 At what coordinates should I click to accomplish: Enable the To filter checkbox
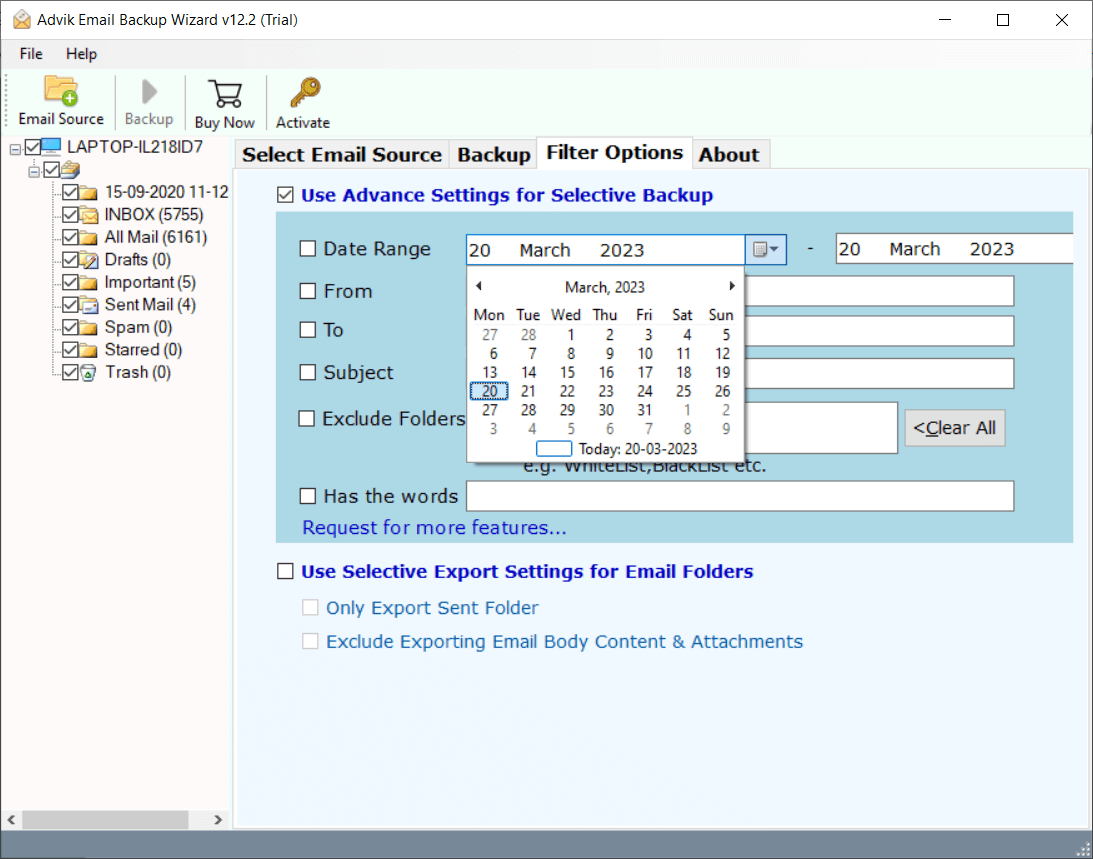coord(307,330)
